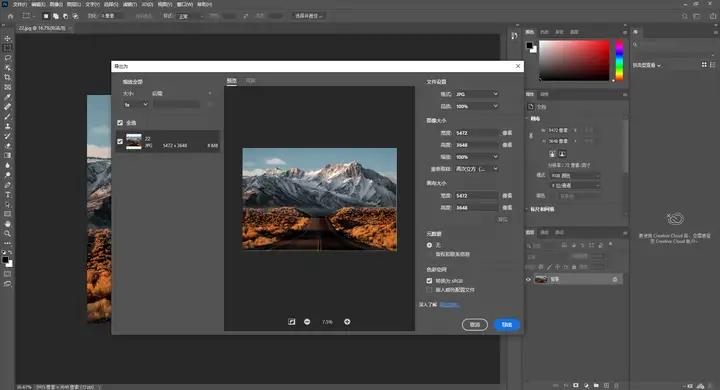
Task: Click the foreground color swatch in toolbox
Action: [5, 260]
